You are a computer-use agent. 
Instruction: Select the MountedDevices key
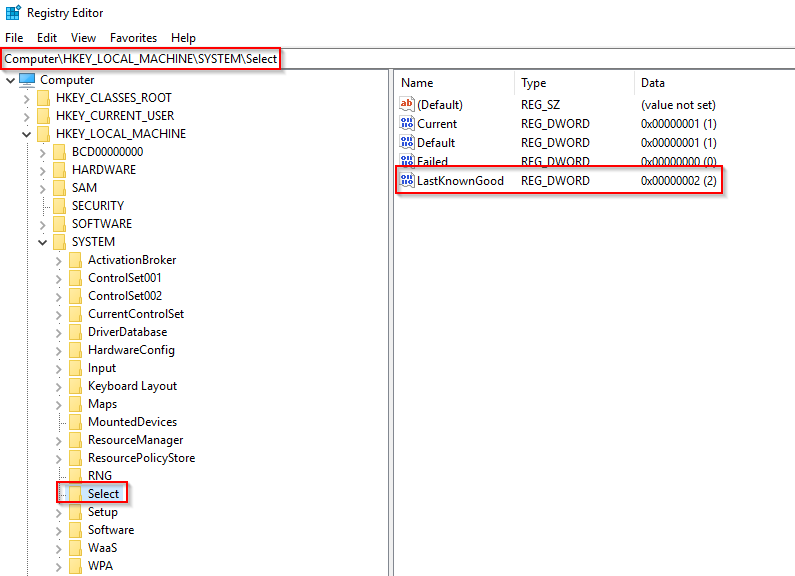click(132, 422)
